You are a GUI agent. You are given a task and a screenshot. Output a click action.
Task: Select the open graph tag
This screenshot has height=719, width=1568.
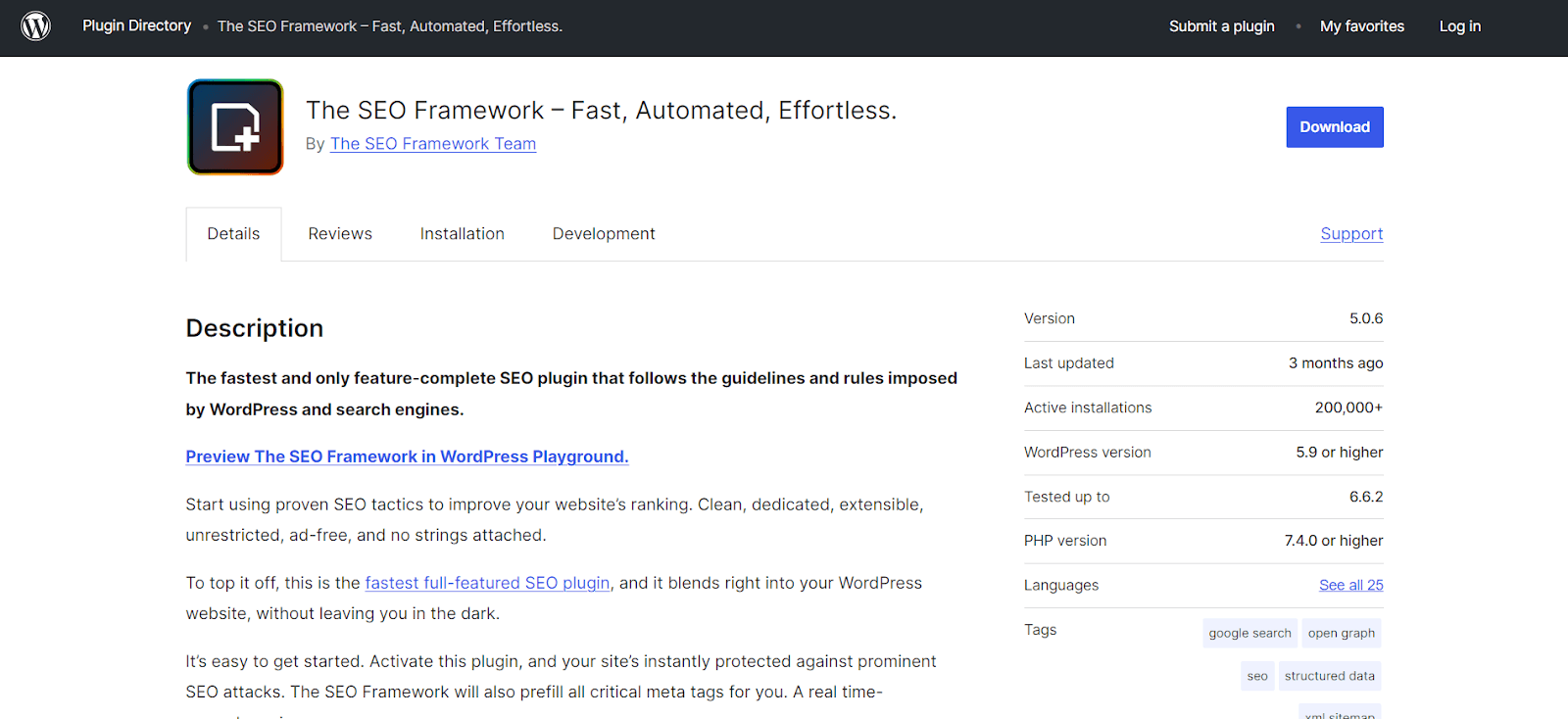pos(1341,633)
